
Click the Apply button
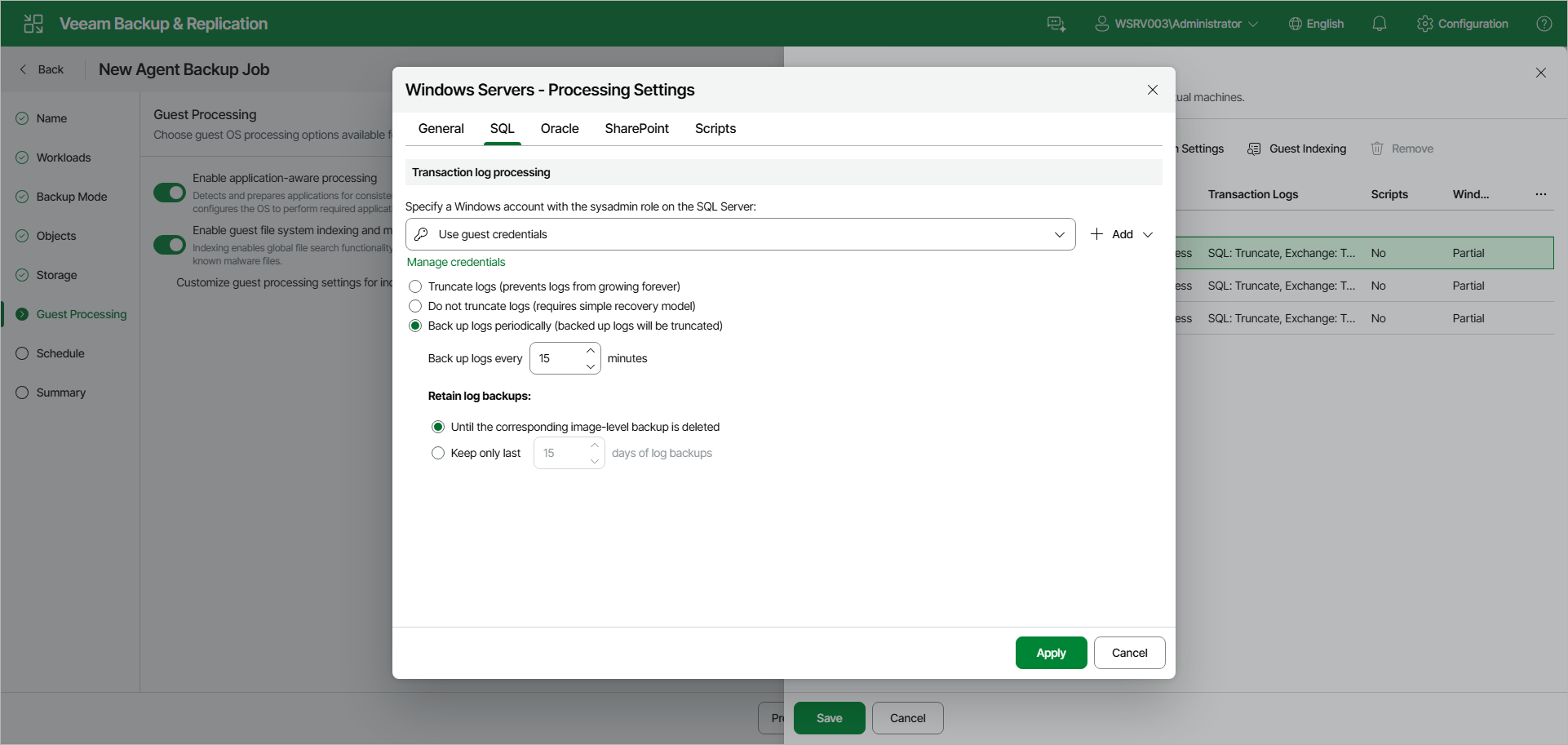1051,653
